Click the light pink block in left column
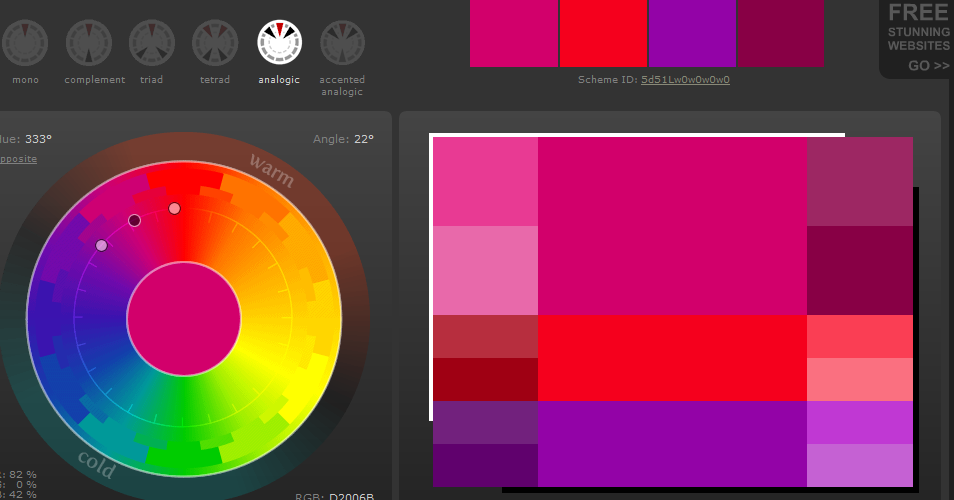Image resolution: width=954 pixels, height=500 pixels. pos(485,270)
